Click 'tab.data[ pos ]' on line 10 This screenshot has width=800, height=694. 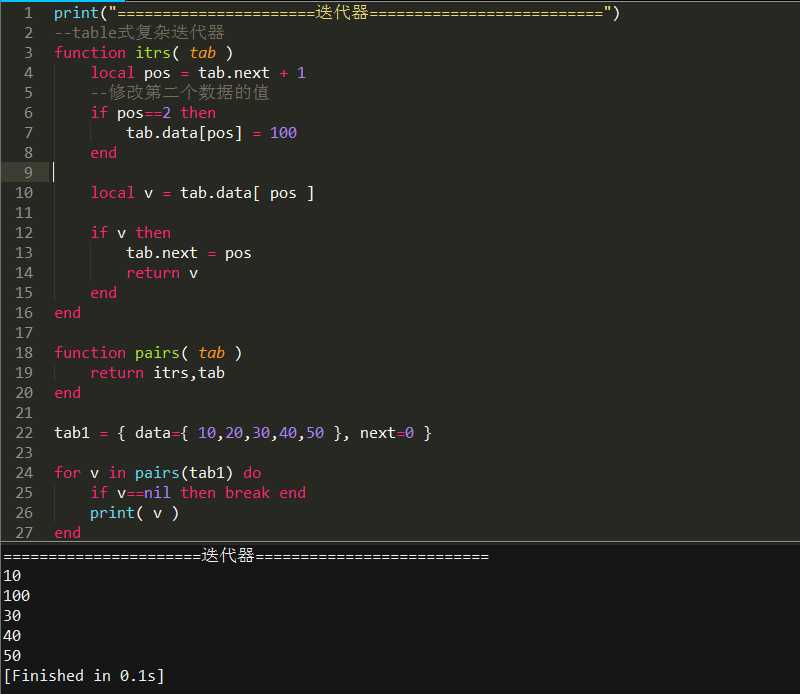(247, 193)
